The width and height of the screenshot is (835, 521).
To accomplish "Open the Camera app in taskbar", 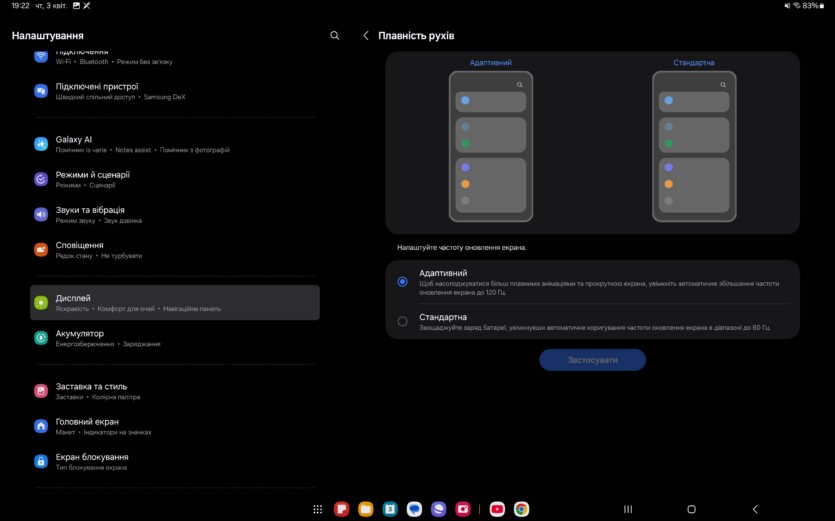I will pyautogui.click(x=463, y=509).
